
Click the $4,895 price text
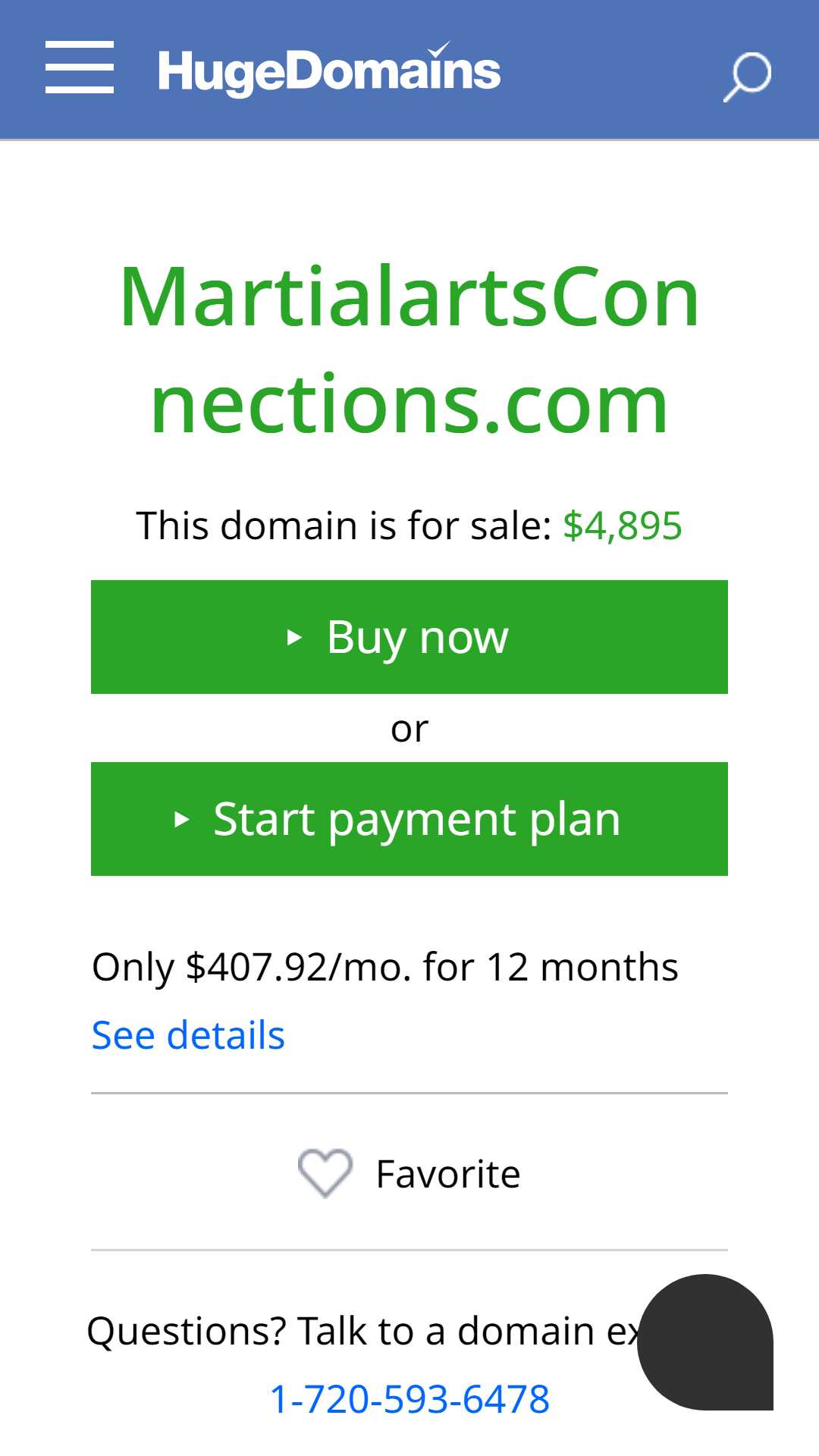pyautogui.click(x=623, y=526)
